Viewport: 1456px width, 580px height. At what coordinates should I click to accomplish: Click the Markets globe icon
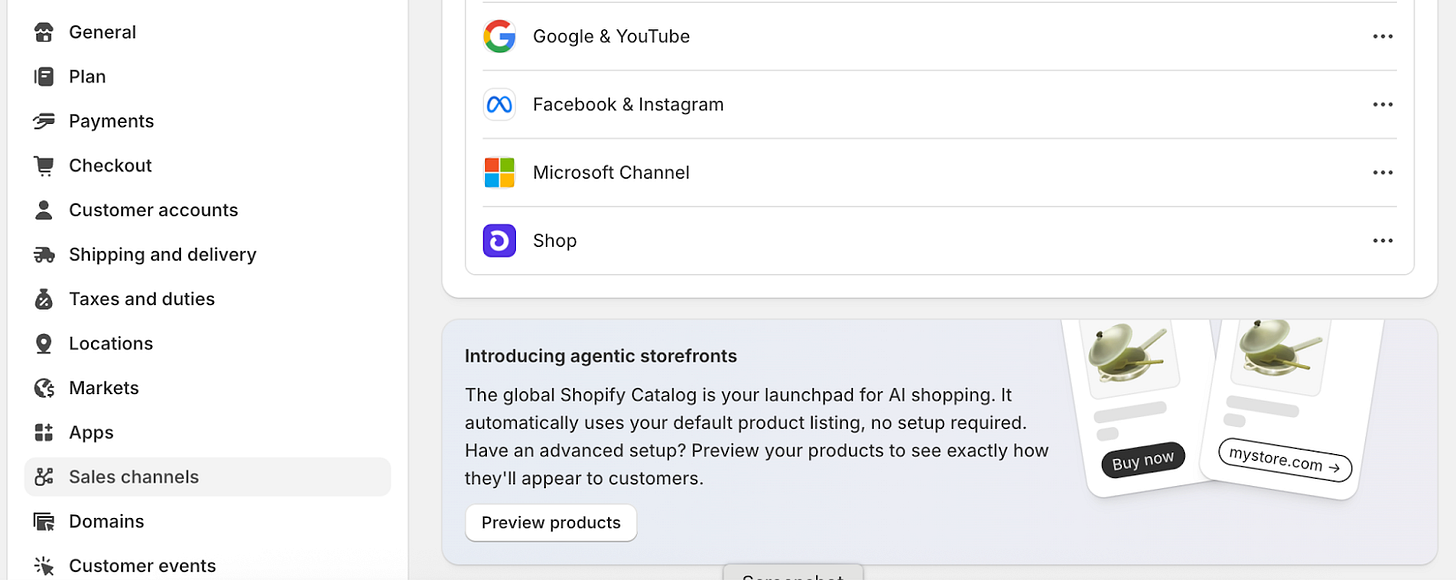[x=43, y=388]
